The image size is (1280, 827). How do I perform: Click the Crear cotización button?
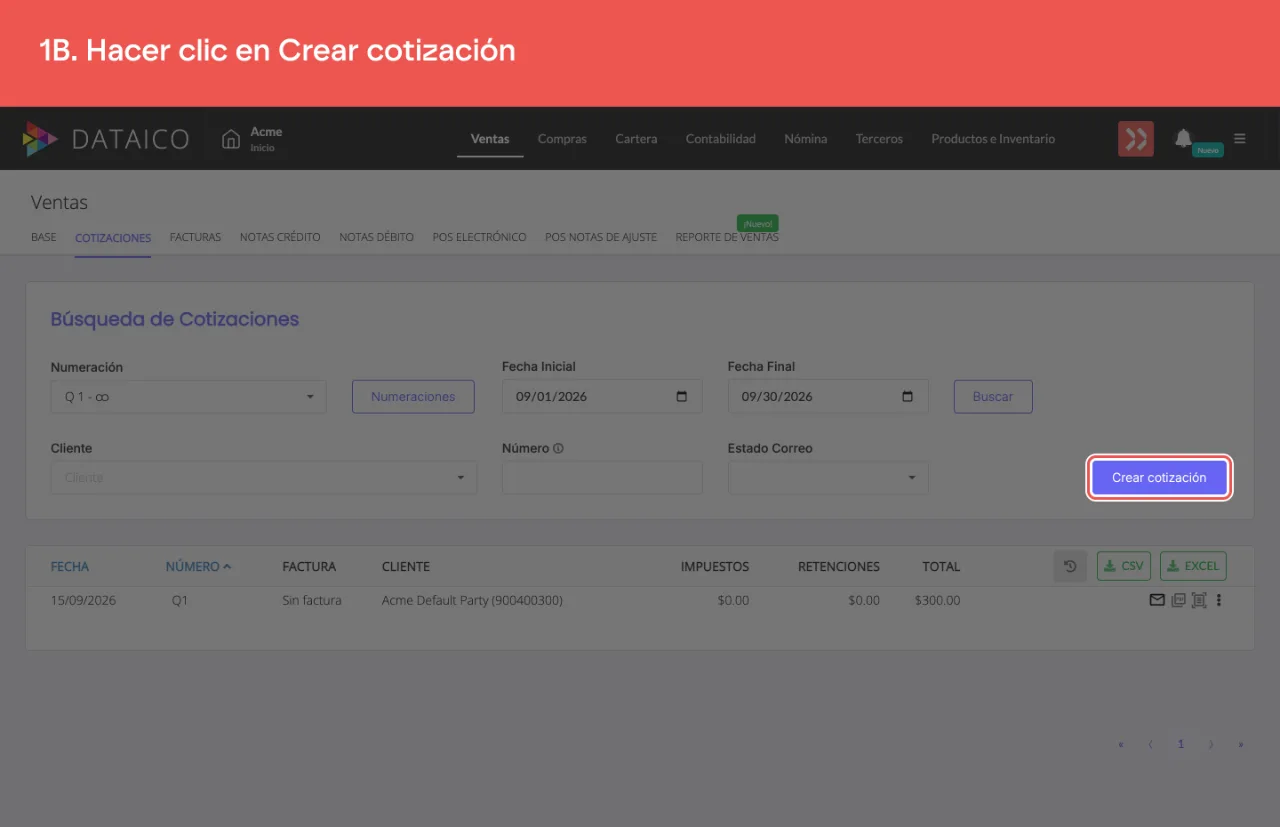point(1159,478)
